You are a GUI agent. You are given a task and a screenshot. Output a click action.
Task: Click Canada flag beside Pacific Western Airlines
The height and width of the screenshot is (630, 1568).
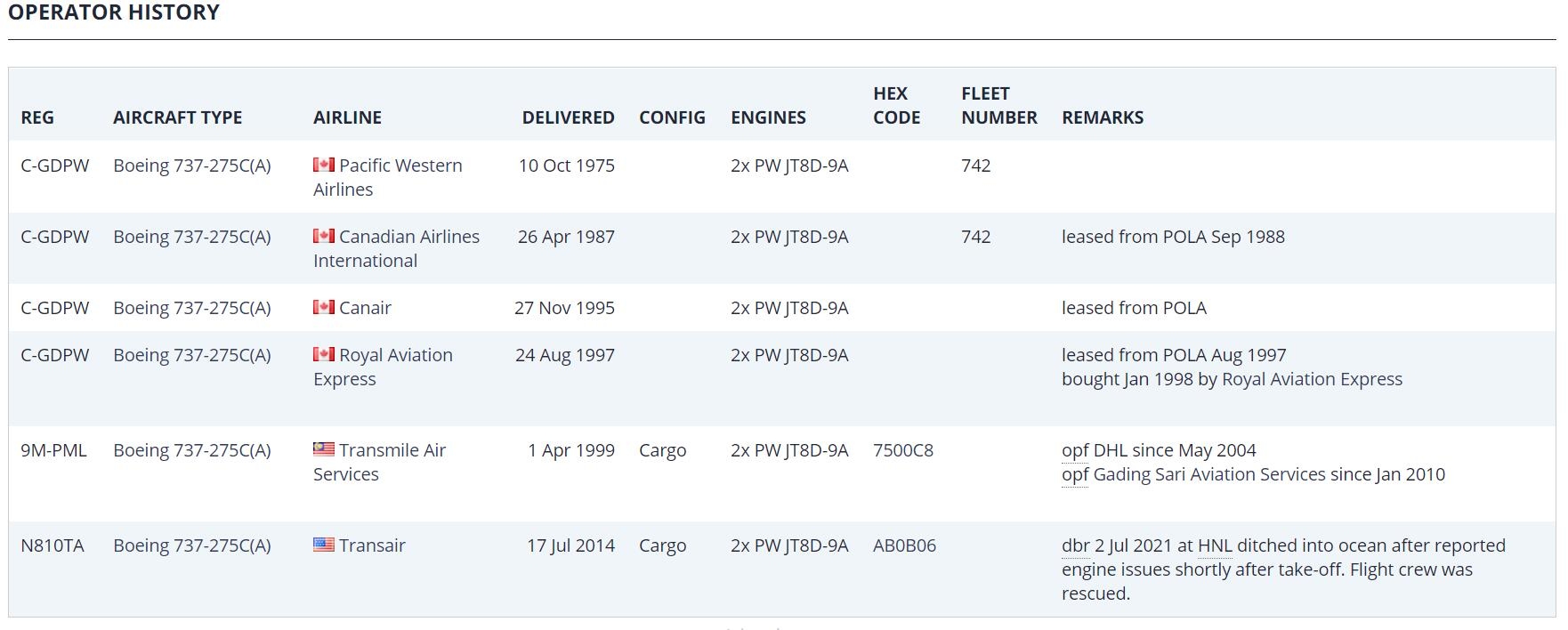(324, 165)
